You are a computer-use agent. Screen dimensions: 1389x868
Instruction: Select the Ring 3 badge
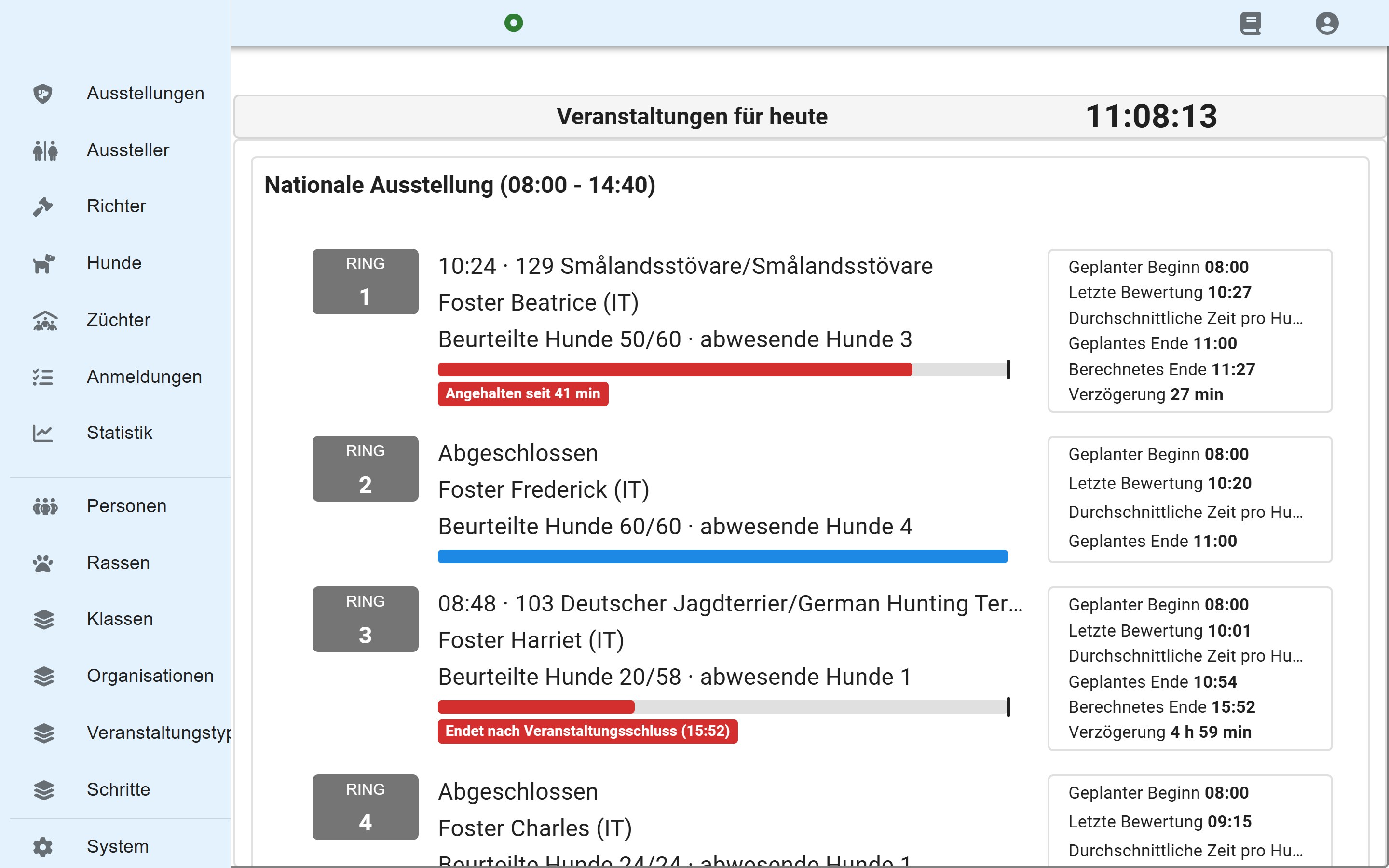[365, 619]
